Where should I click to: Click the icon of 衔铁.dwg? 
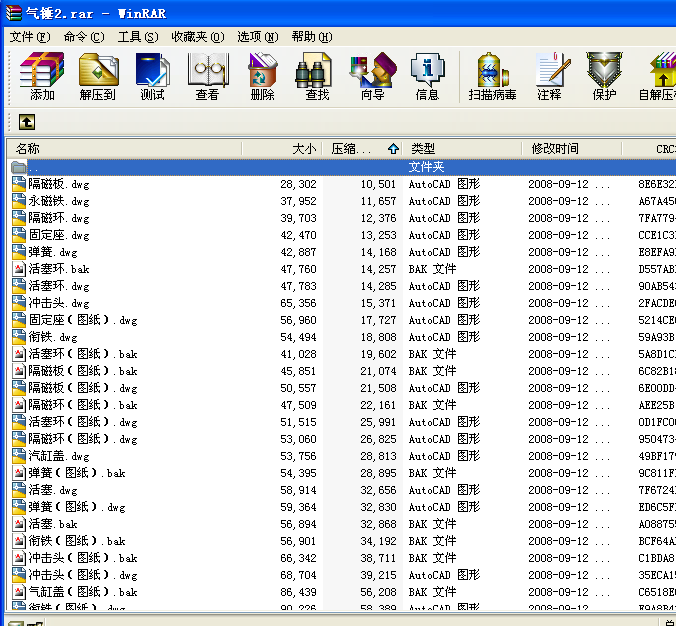click(x=19, y=337)
